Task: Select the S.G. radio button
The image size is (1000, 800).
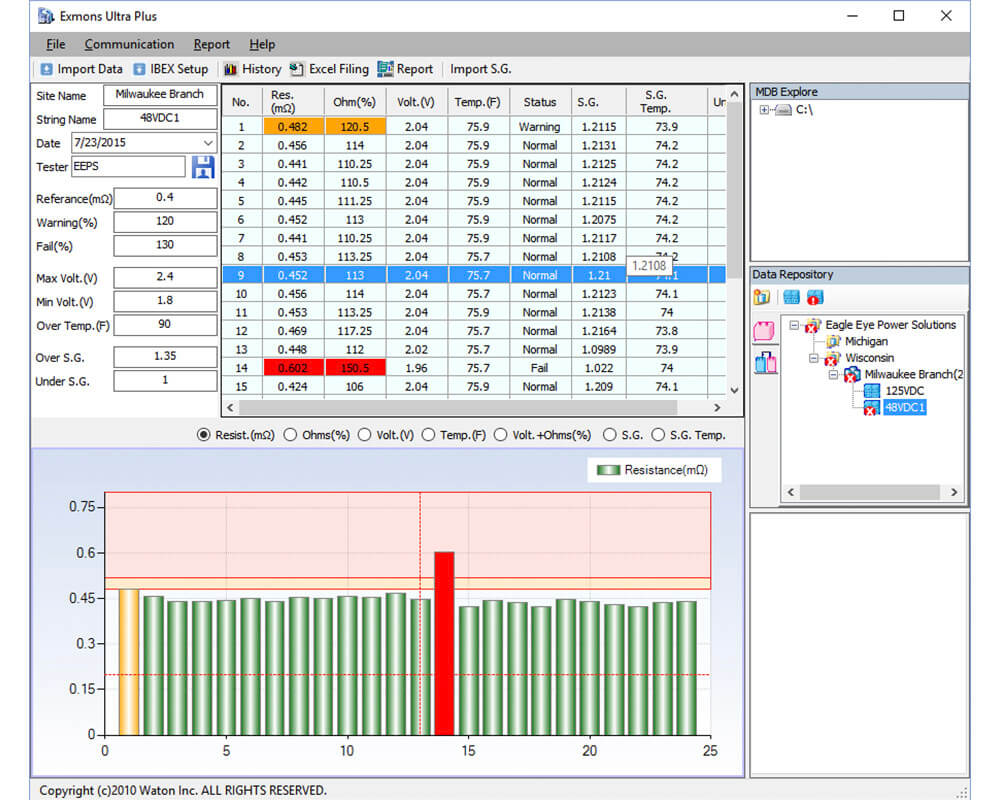Action: coord(610,435)
